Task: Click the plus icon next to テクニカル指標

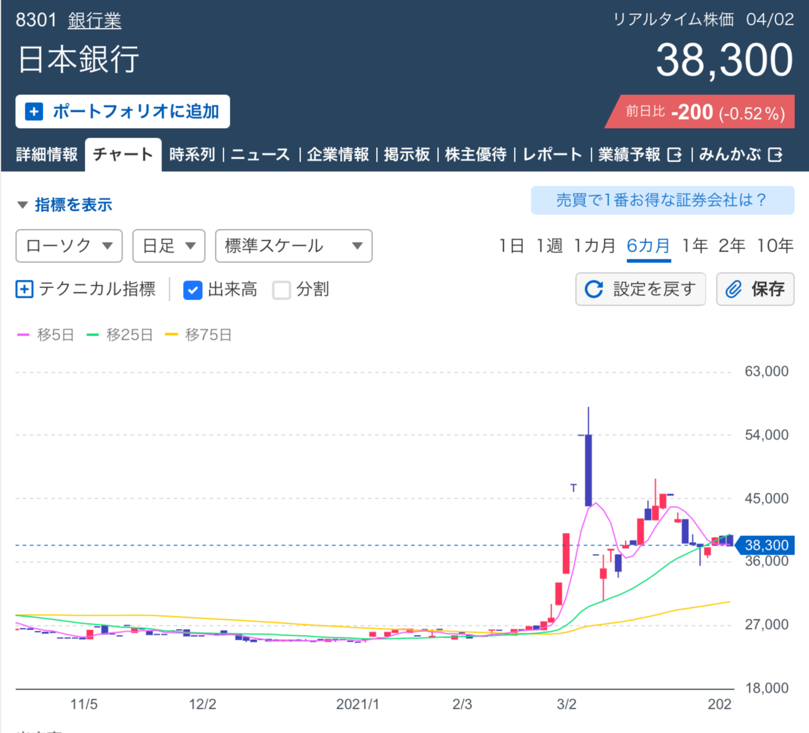Action: click(24, 289)
